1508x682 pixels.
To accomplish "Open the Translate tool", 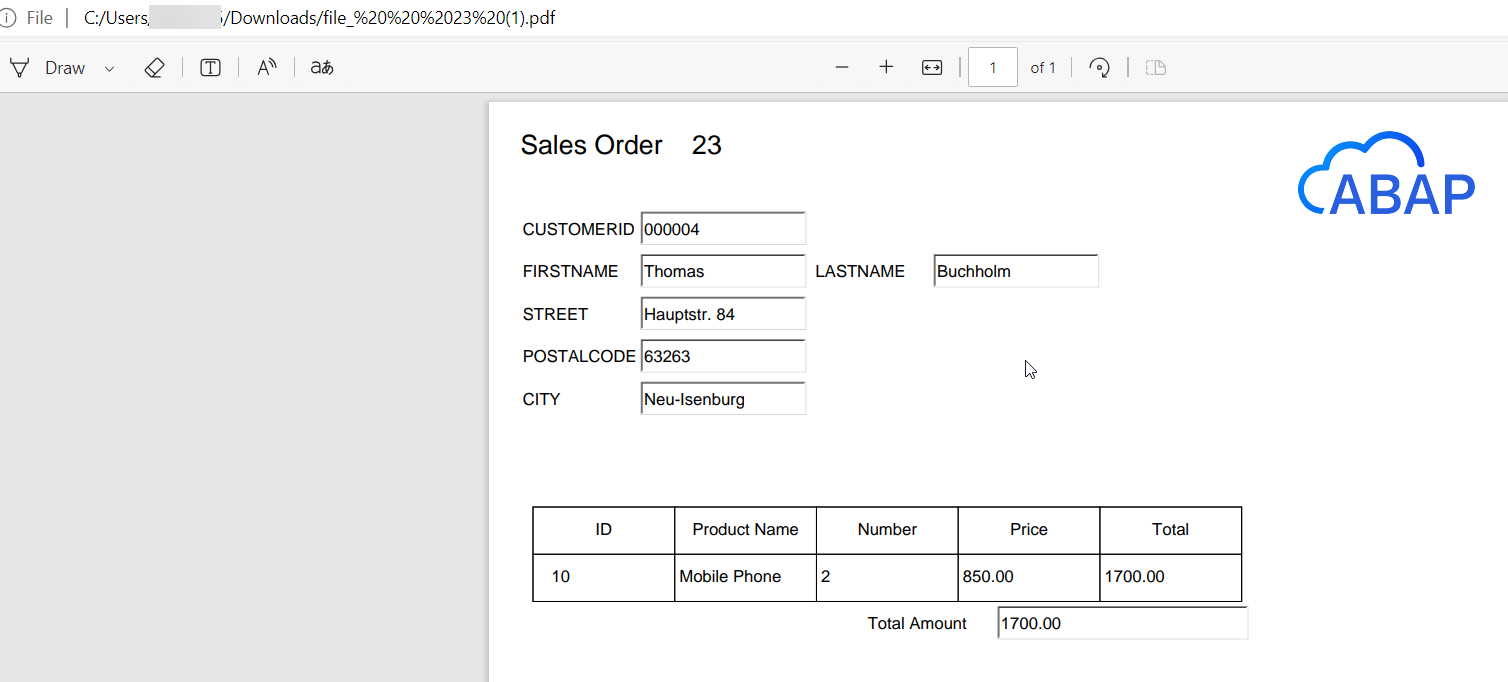I will [322, 68].
